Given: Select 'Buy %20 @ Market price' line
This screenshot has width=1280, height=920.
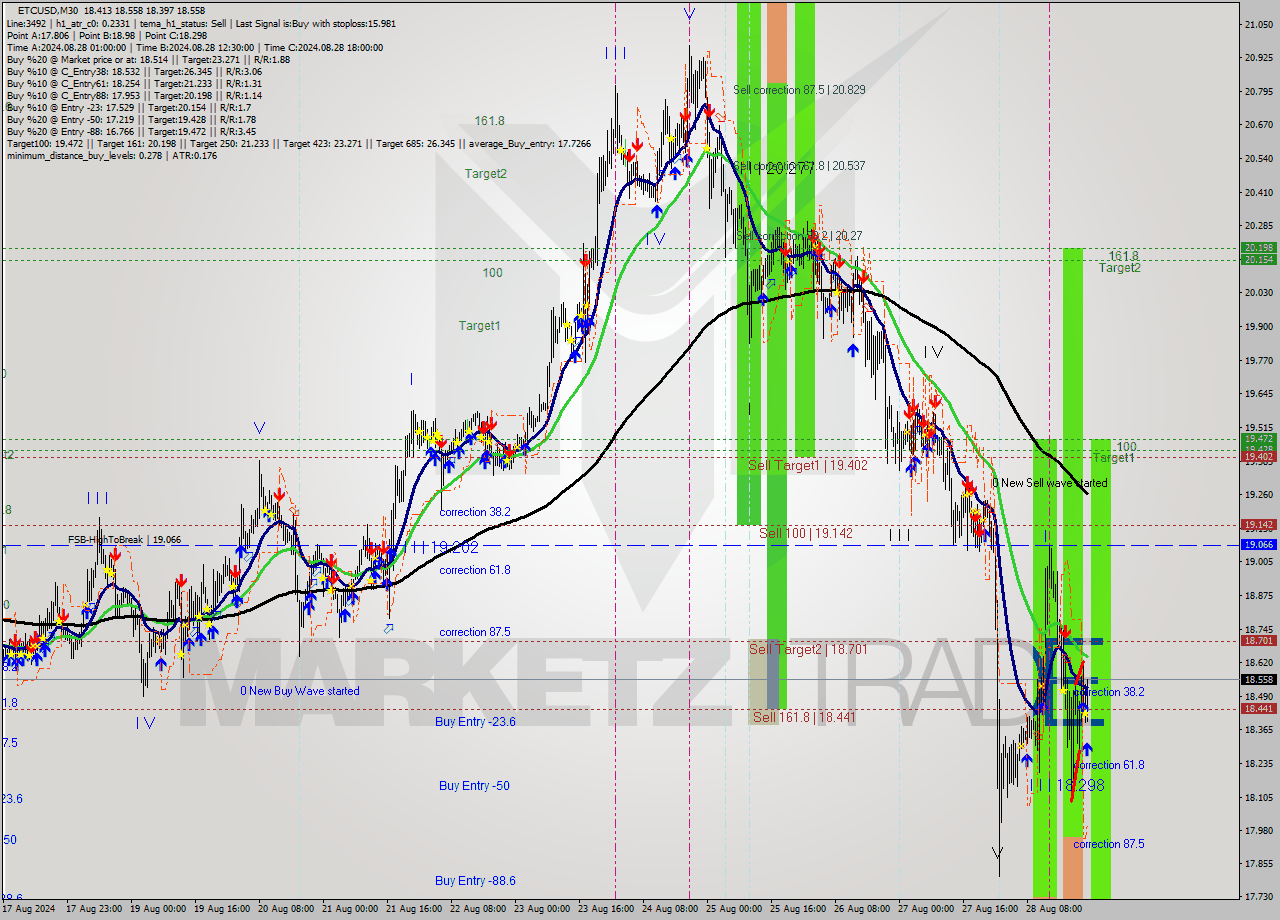Looking at the screenshot, I should click(147, 59).
